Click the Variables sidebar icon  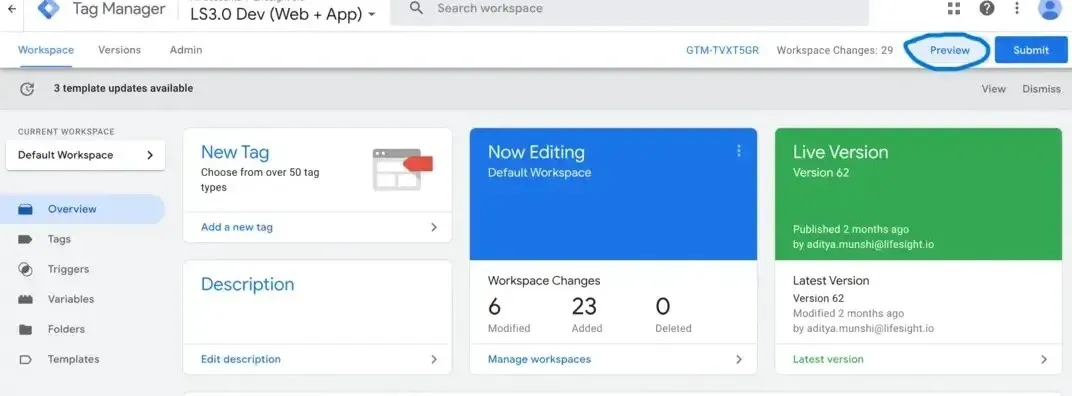(x=25, y=300)
